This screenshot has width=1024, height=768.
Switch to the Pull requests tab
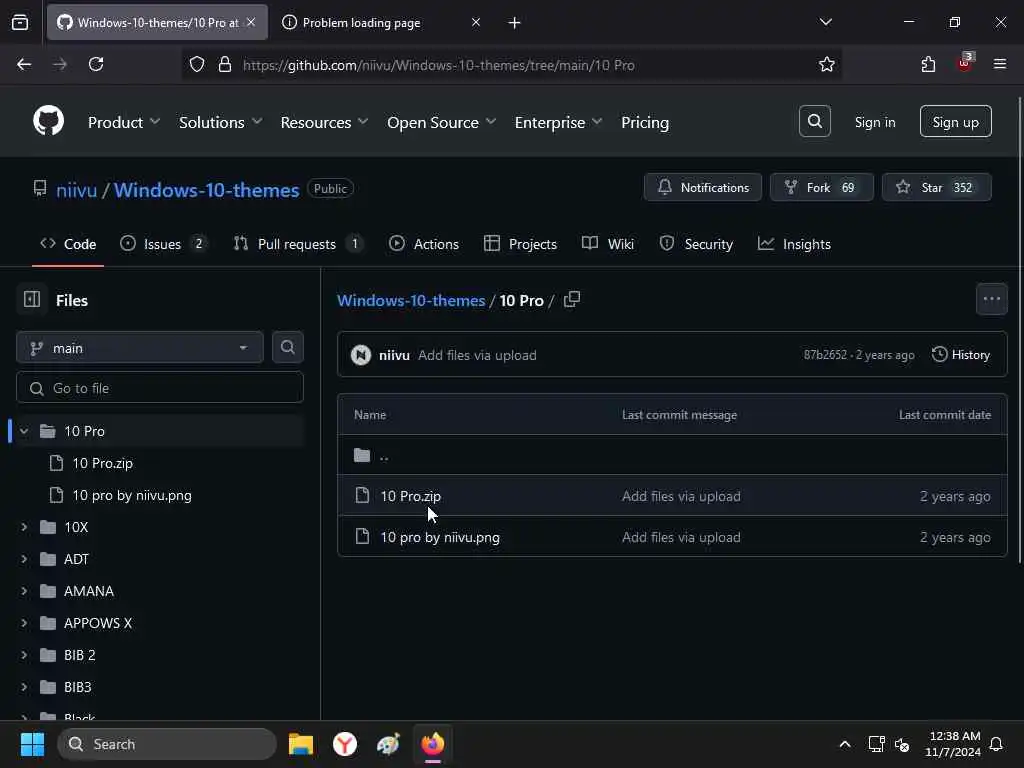tap(298, 244)
